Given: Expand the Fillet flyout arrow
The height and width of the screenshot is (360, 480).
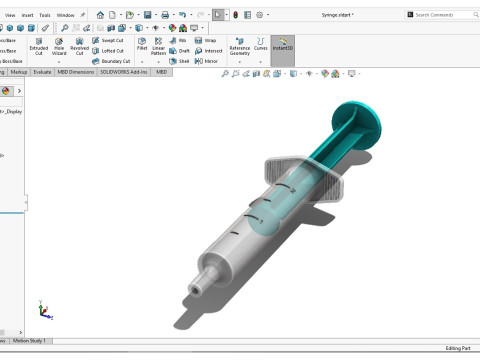Looking at the screenshot, I should click(x=142, y=62).
